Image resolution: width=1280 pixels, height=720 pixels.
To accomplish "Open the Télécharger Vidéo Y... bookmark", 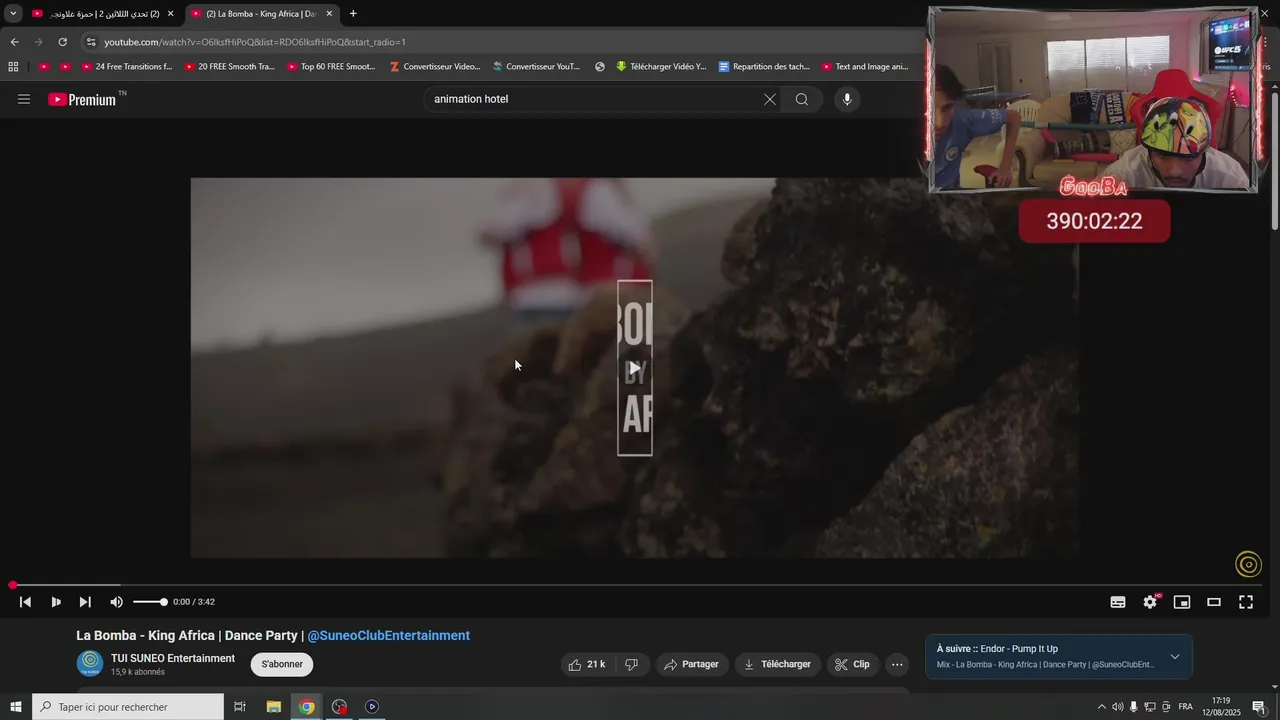I will (661, 67).
